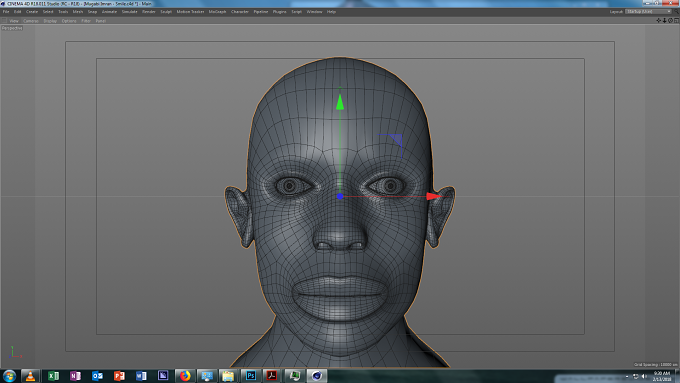The image size is (680, 383).
Task: Click the Windows Start button
Action: point(9,376)
